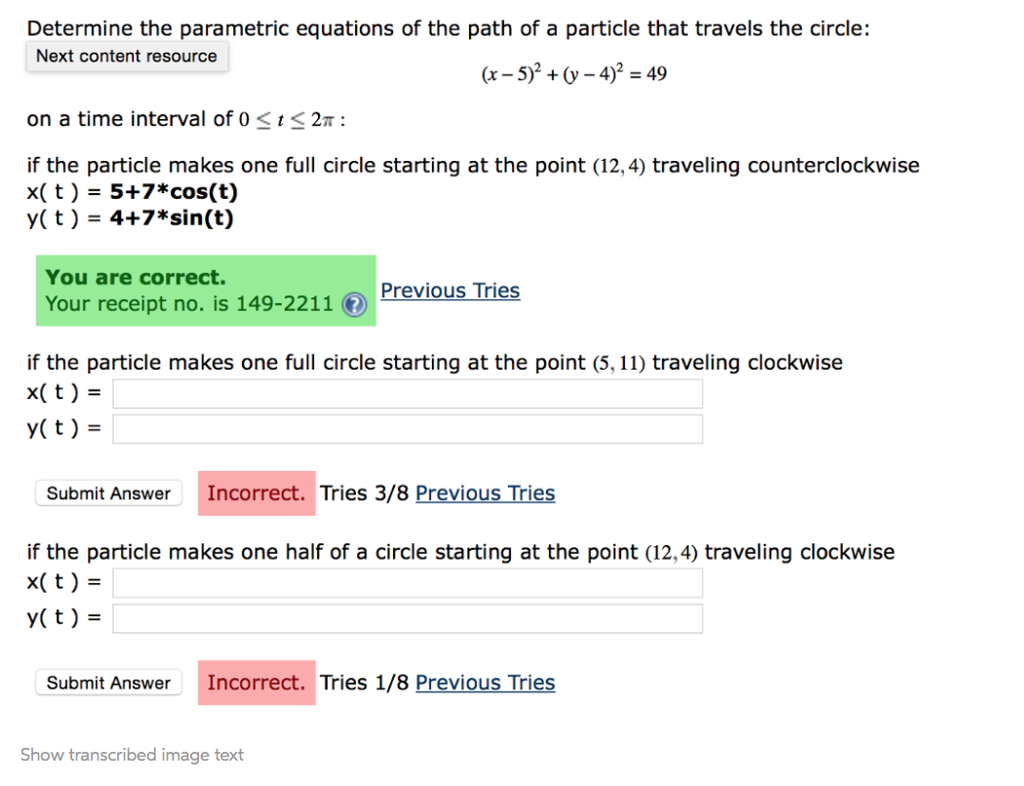The image size is (1024, 786).
Task: Open Previous Tries next to Tries 3/8
Action: point(485,493)
